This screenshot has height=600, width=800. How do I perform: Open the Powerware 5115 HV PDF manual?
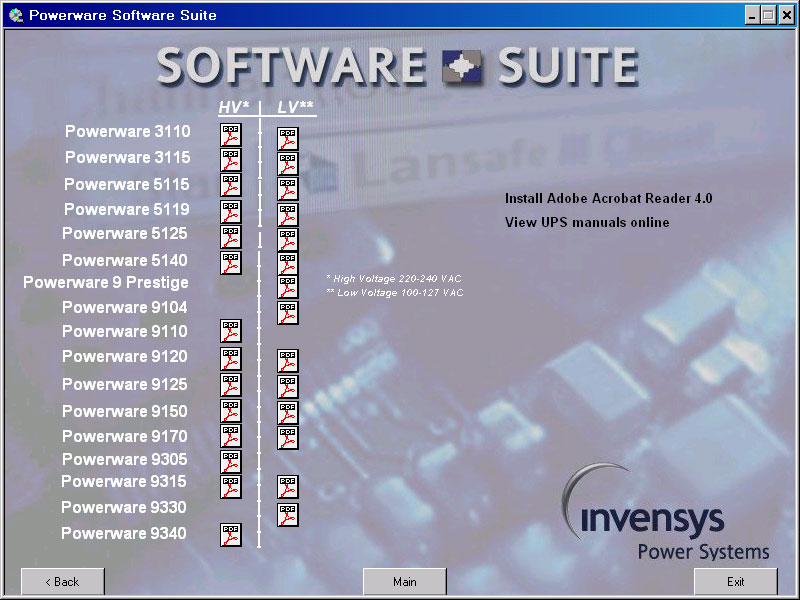pos(231,186)
